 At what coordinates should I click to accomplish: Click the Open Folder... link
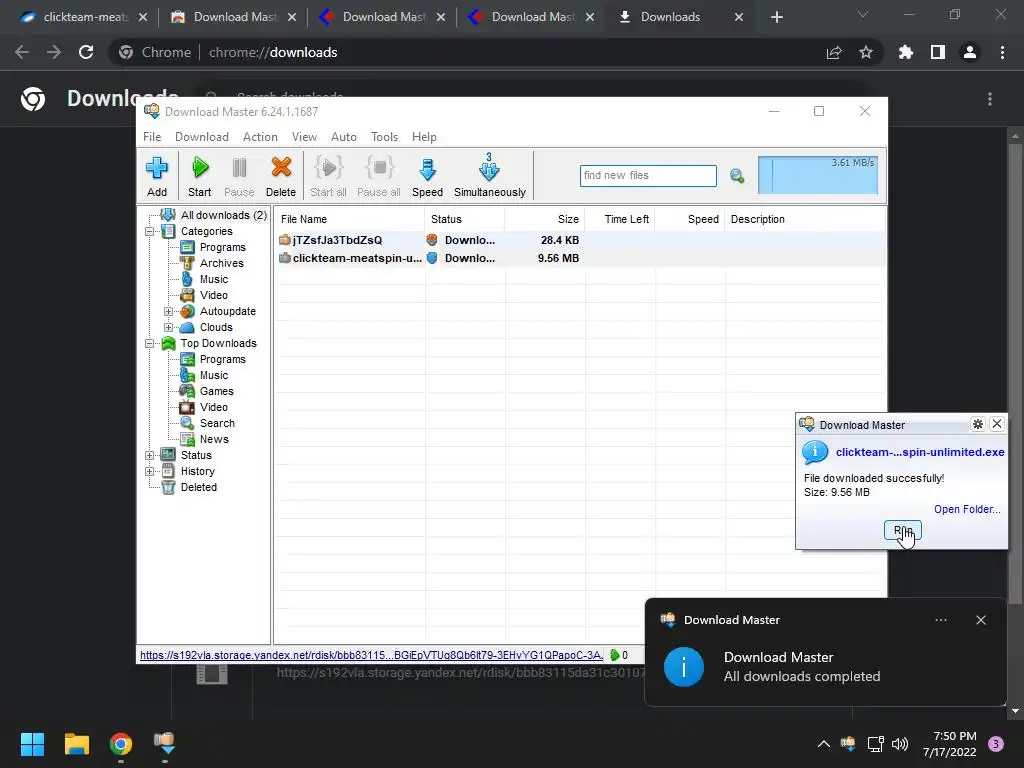tap(967, 509)
